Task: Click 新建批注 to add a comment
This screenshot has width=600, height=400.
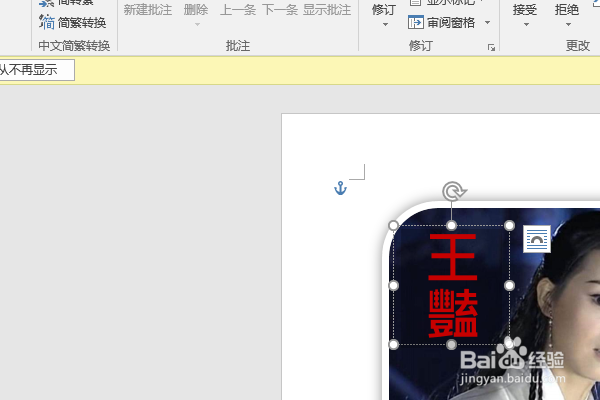Action: point(148,10)
